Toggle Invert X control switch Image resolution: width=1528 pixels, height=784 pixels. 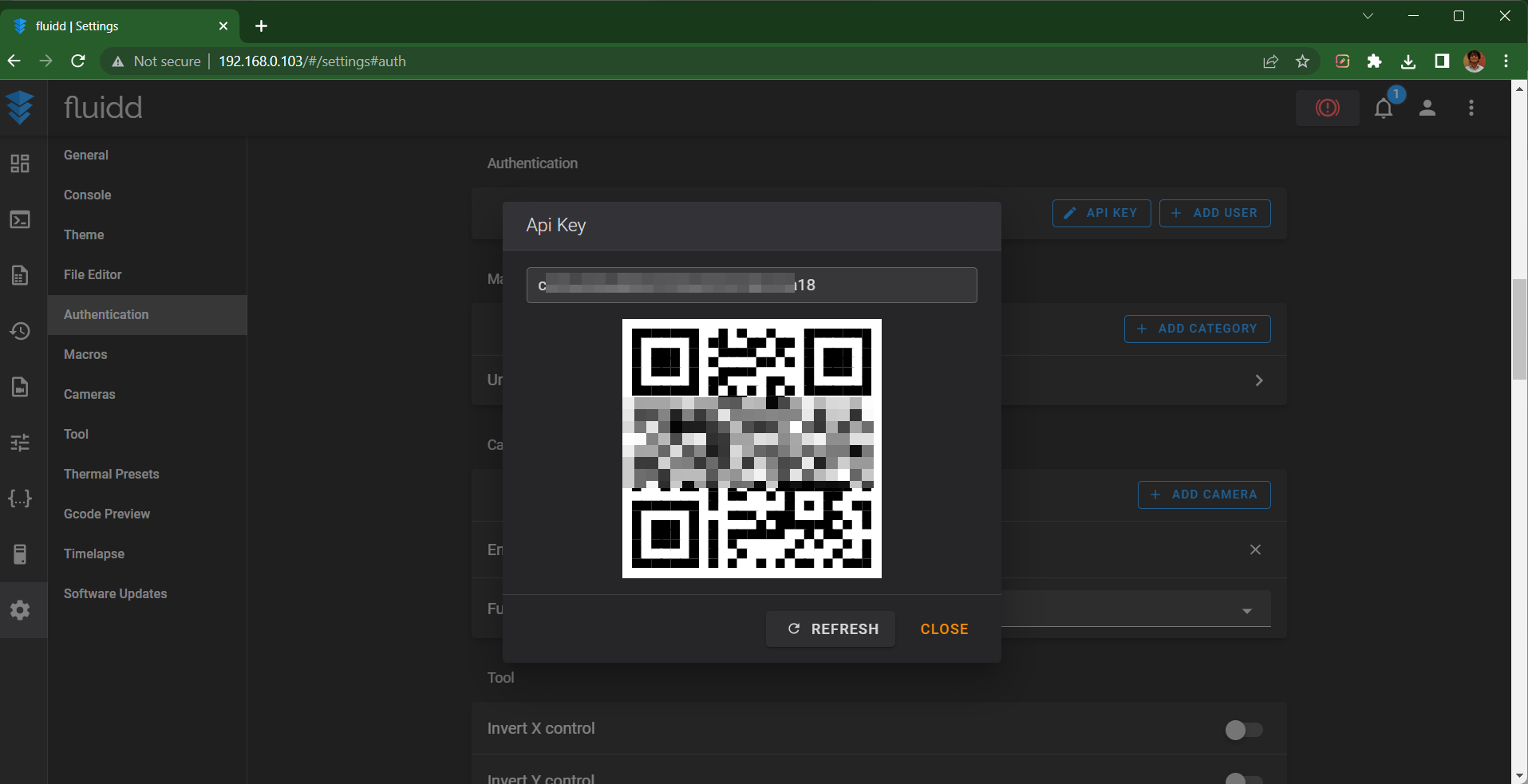point(1243,730)
